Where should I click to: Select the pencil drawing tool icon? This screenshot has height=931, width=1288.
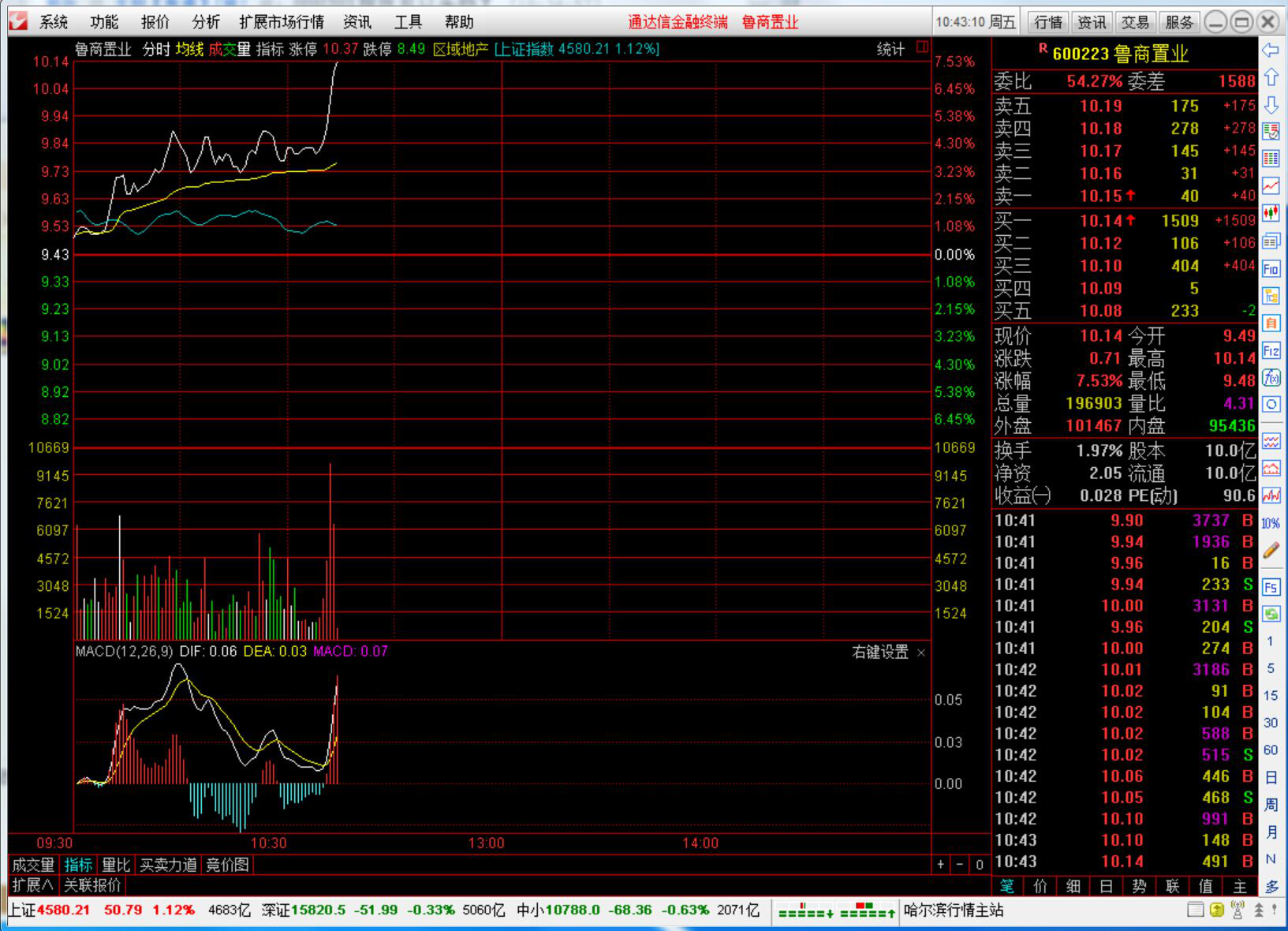click(1271, 550)
